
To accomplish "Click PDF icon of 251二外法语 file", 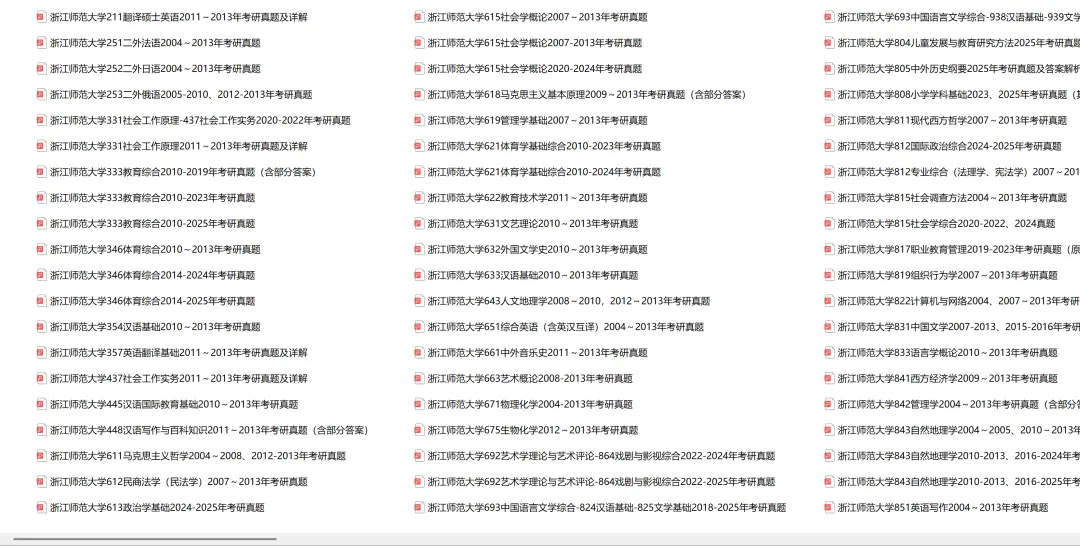I will click(x=41, y=43).
